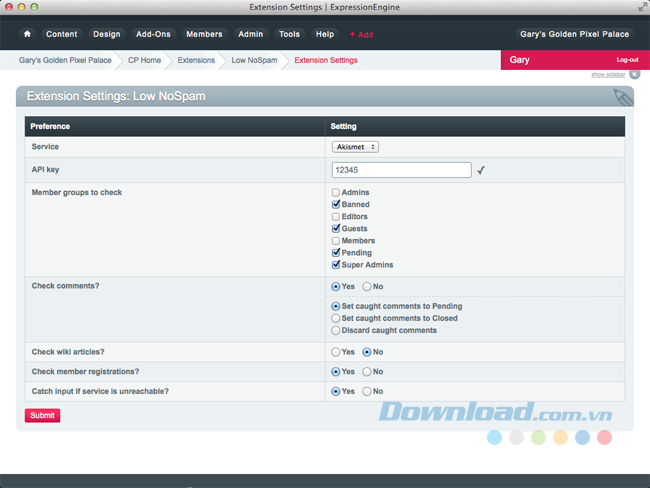Viewport: 650px width, 488px height.
Task: Go to CP Home breadcrumb
Action: click(144, 60)
